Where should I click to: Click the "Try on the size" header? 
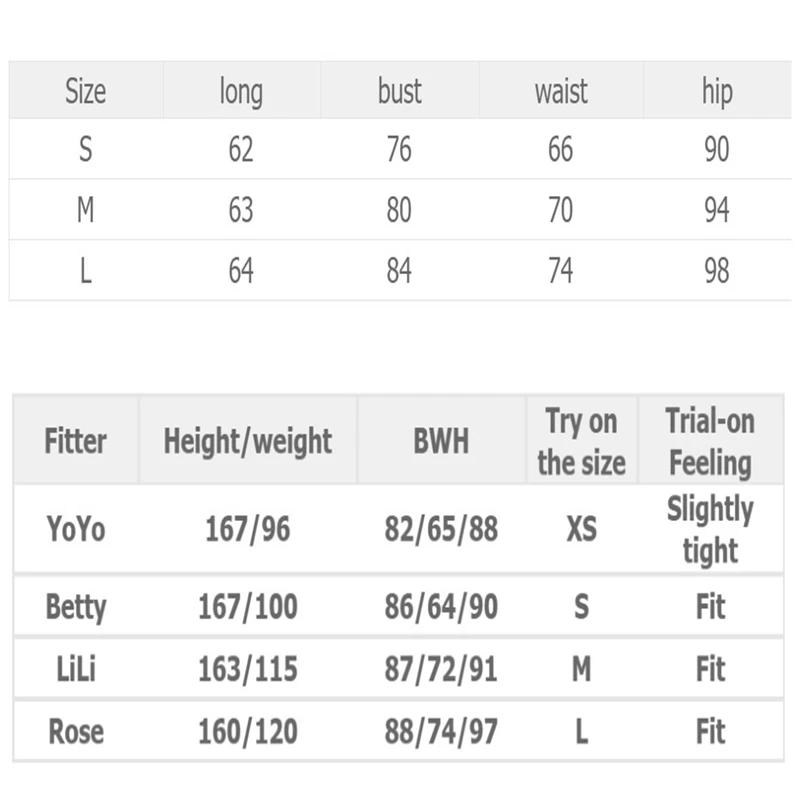(x=581, y=441)
